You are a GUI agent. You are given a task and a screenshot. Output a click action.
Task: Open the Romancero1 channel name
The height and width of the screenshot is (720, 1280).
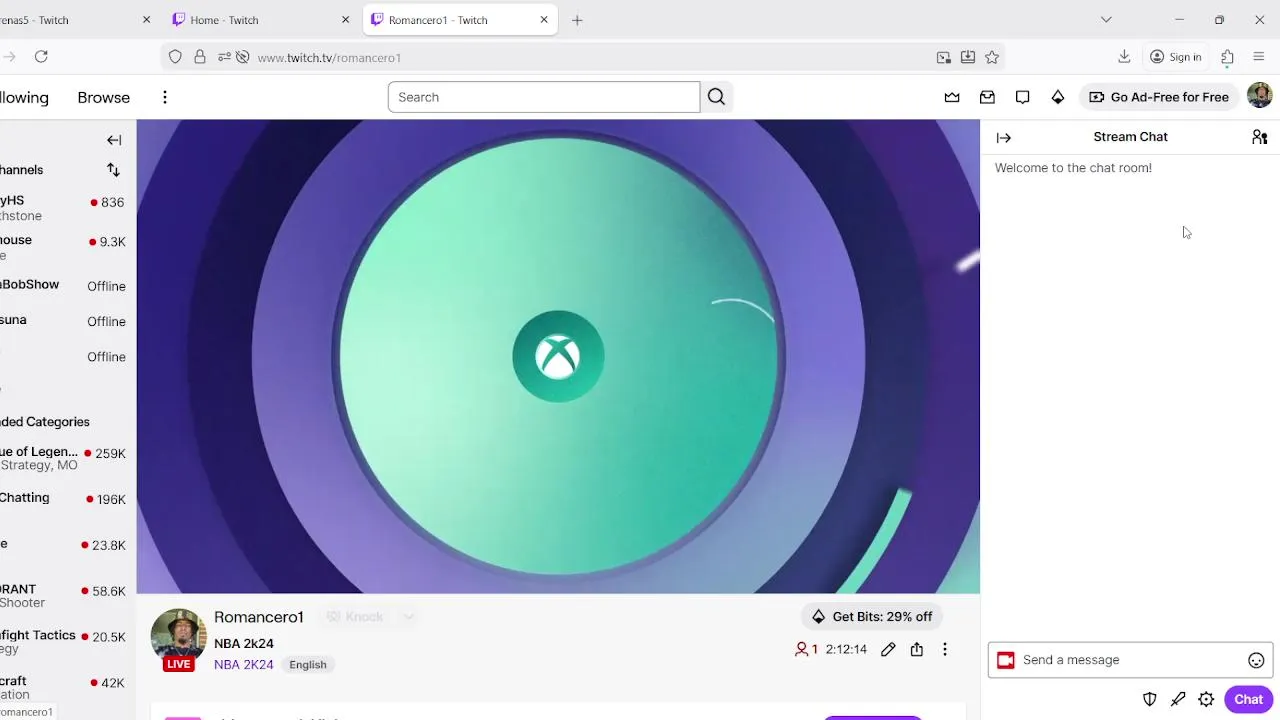(x=258, y=617)
